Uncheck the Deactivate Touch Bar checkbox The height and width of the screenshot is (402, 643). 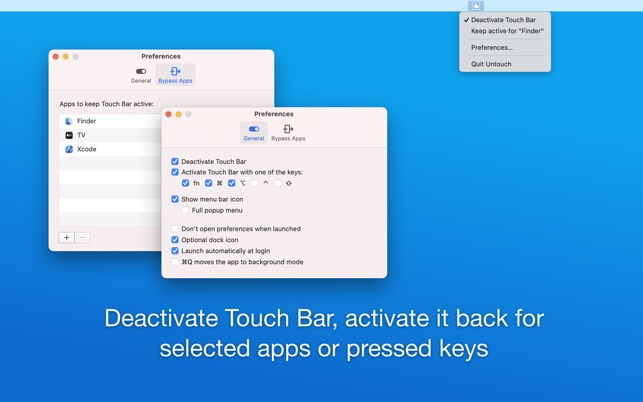(175, 162)
